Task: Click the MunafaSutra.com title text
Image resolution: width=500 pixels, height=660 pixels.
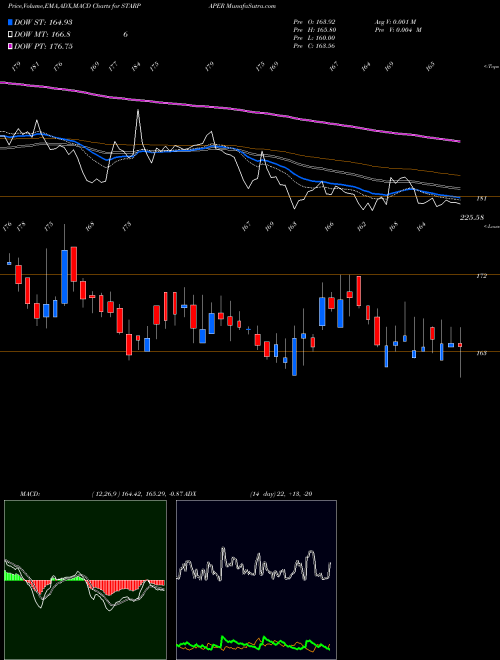Action: point(253,6)
